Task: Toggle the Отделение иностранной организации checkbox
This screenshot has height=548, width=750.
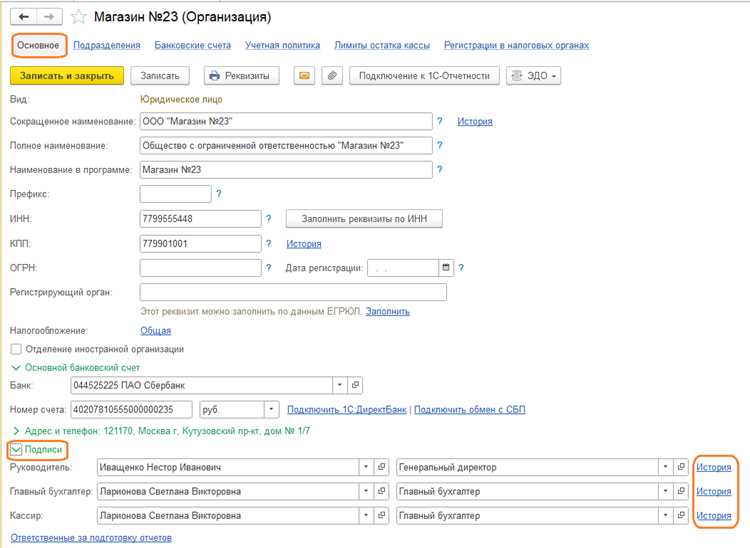Action: coord(16,349)
